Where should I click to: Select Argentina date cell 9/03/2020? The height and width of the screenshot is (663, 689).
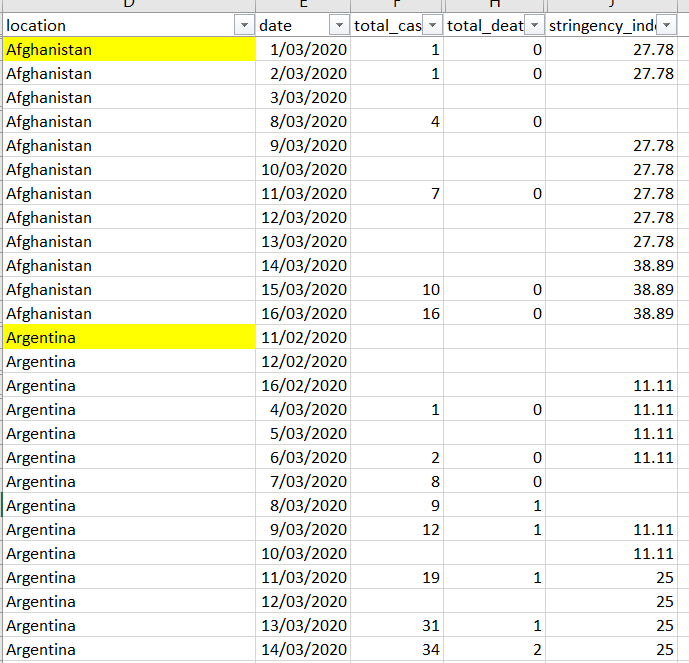coord(303,529)
